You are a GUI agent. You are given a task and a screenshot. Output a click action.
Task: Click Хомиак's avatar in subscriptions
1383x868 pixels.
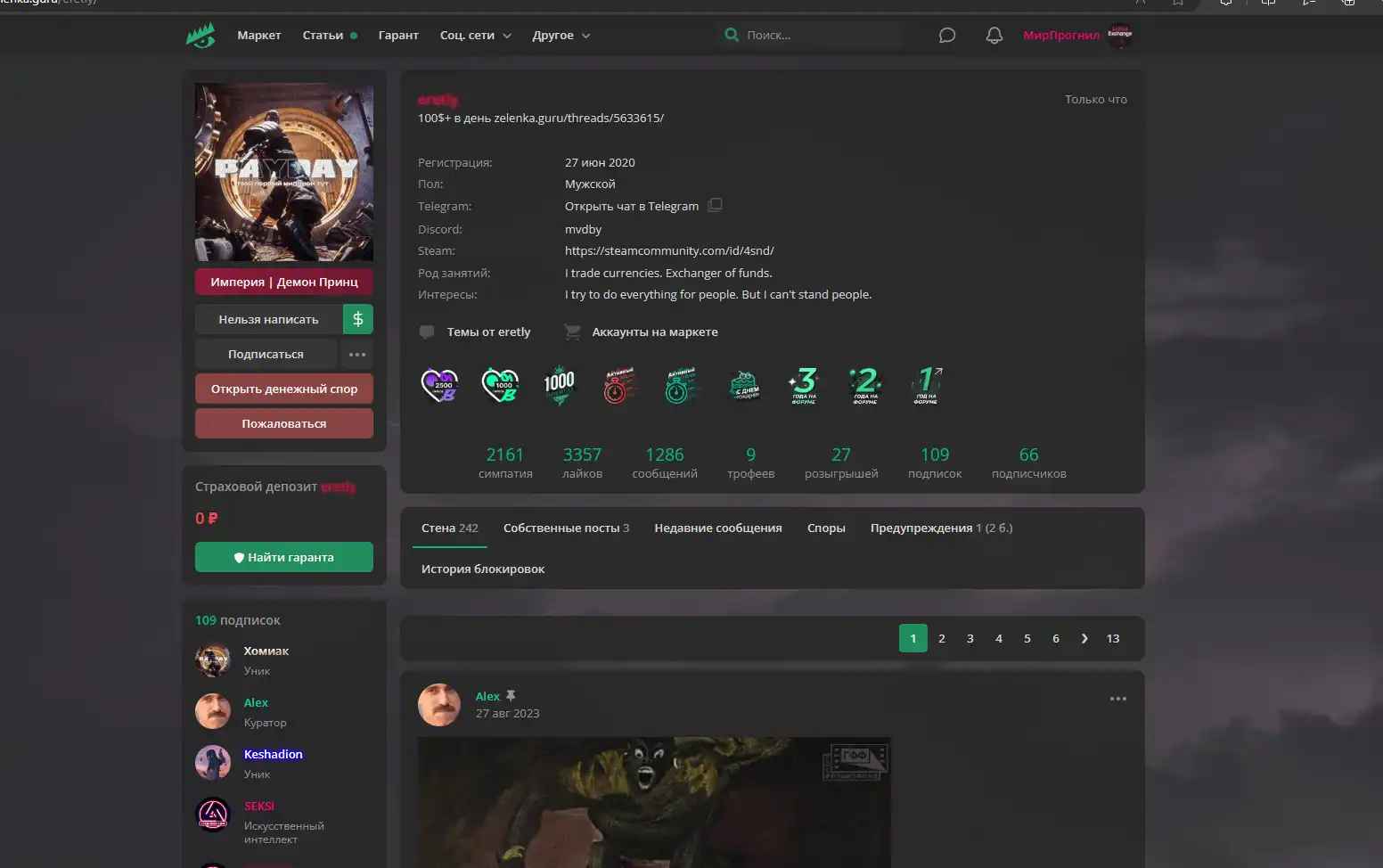[213, 659]
